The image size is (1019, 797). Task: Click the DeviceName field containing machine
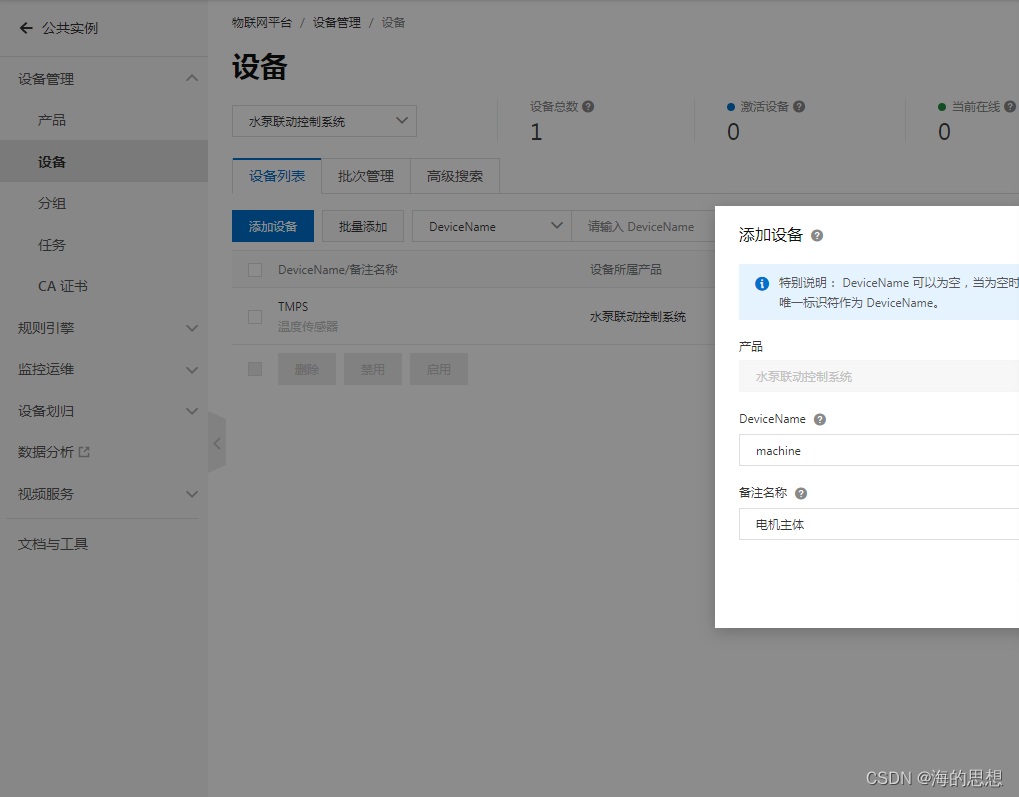coord(879,450)
